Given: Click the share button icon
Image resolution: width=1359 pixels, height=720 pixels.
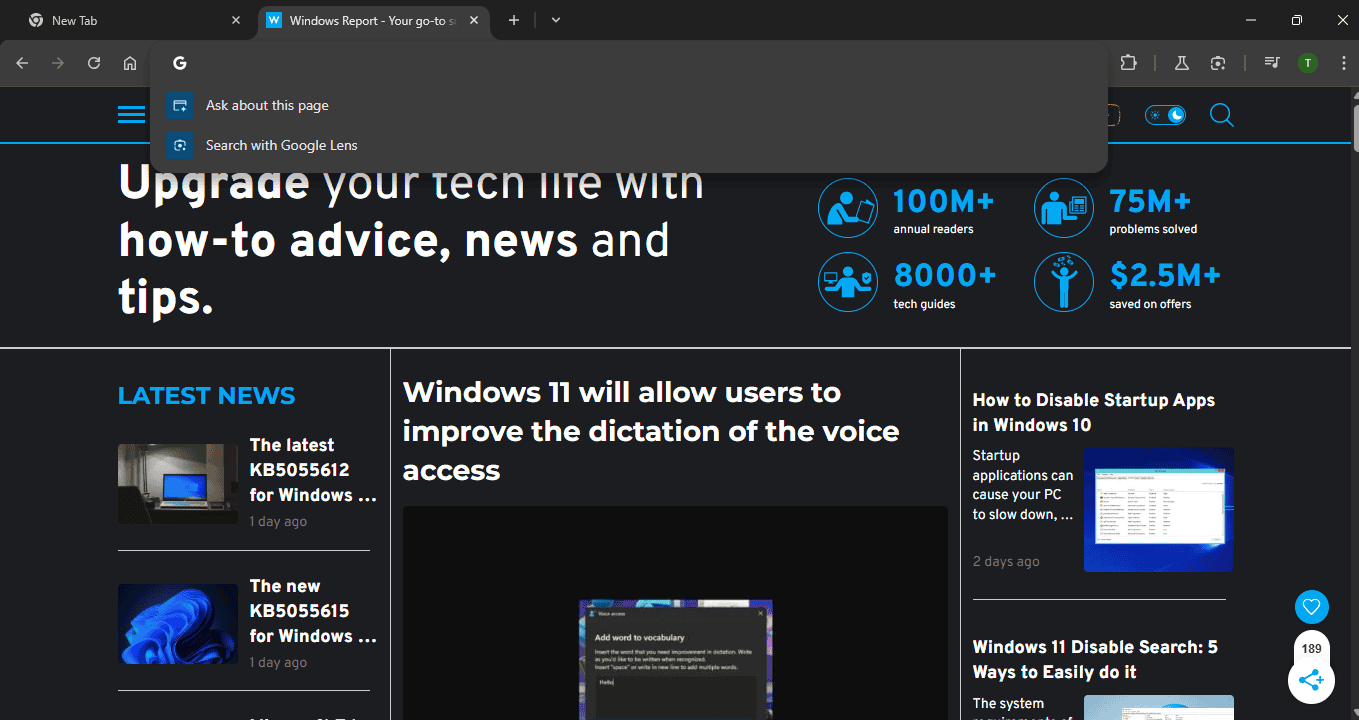Looking at the screenshot, I should pos(1311,681).
